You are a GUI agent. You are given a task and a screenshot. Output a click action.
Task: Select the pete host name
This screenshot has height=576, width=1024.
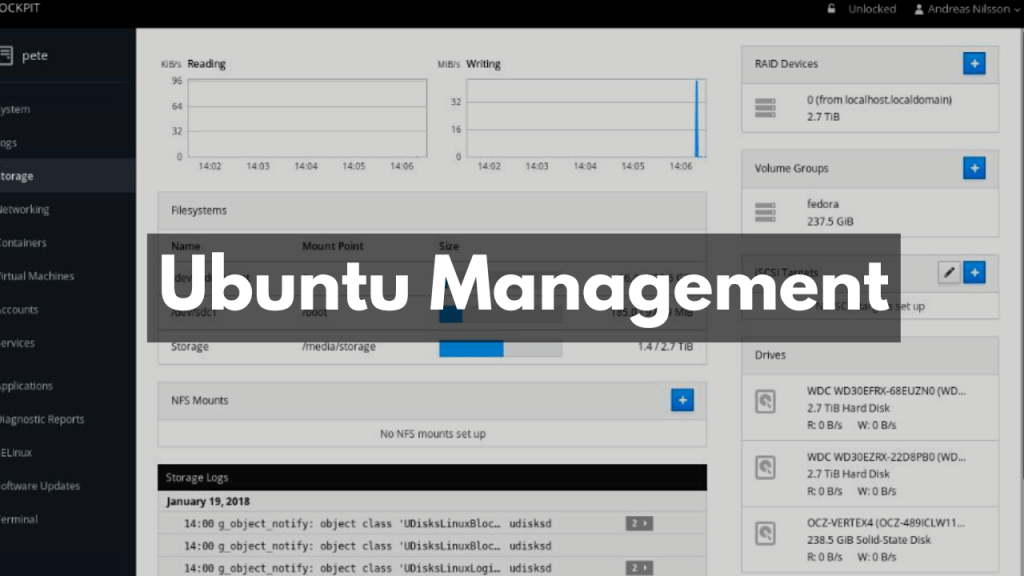[35, 56]
